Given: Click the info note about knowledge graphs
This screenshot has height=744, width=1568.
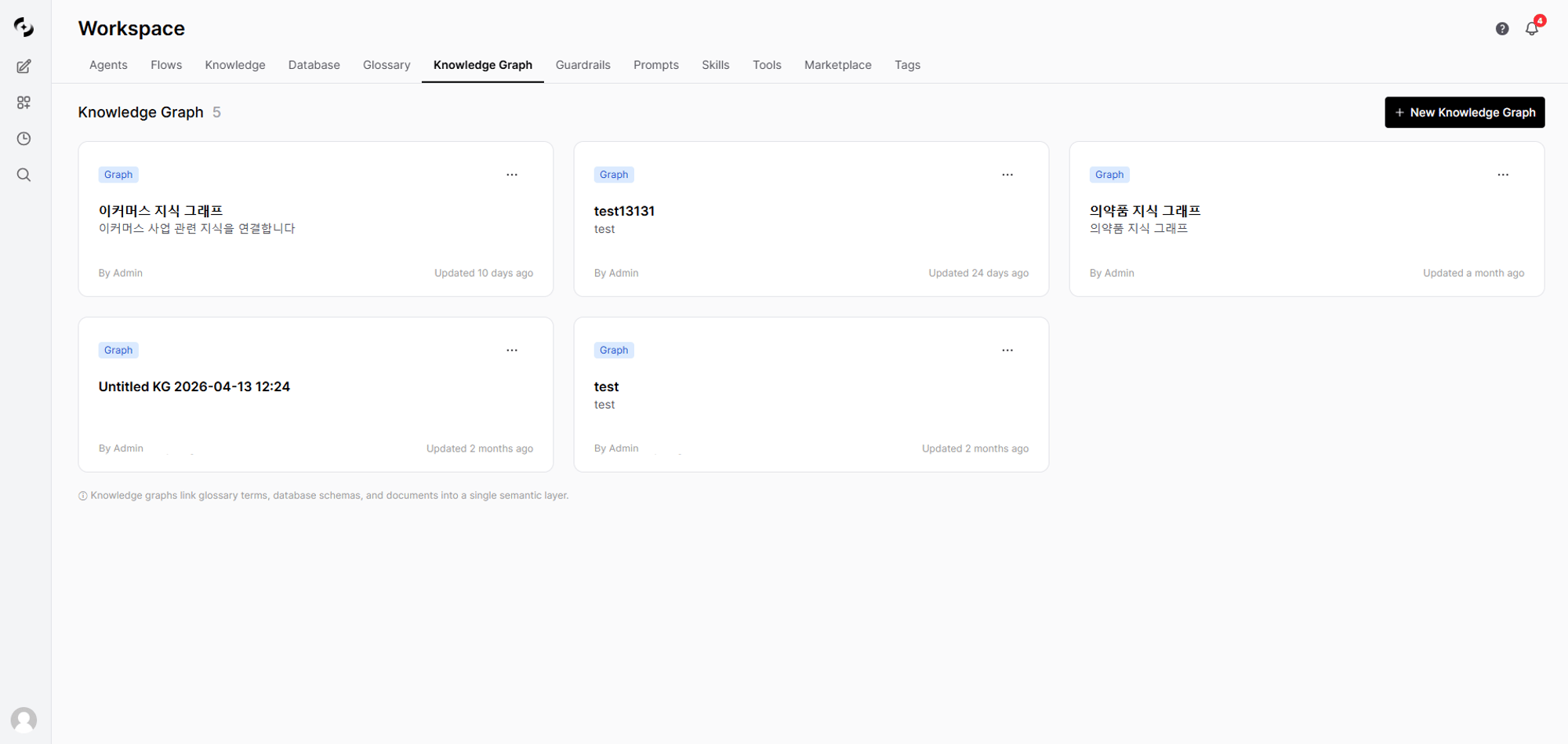Looking at the screenshot, I should tap(324, 495).
